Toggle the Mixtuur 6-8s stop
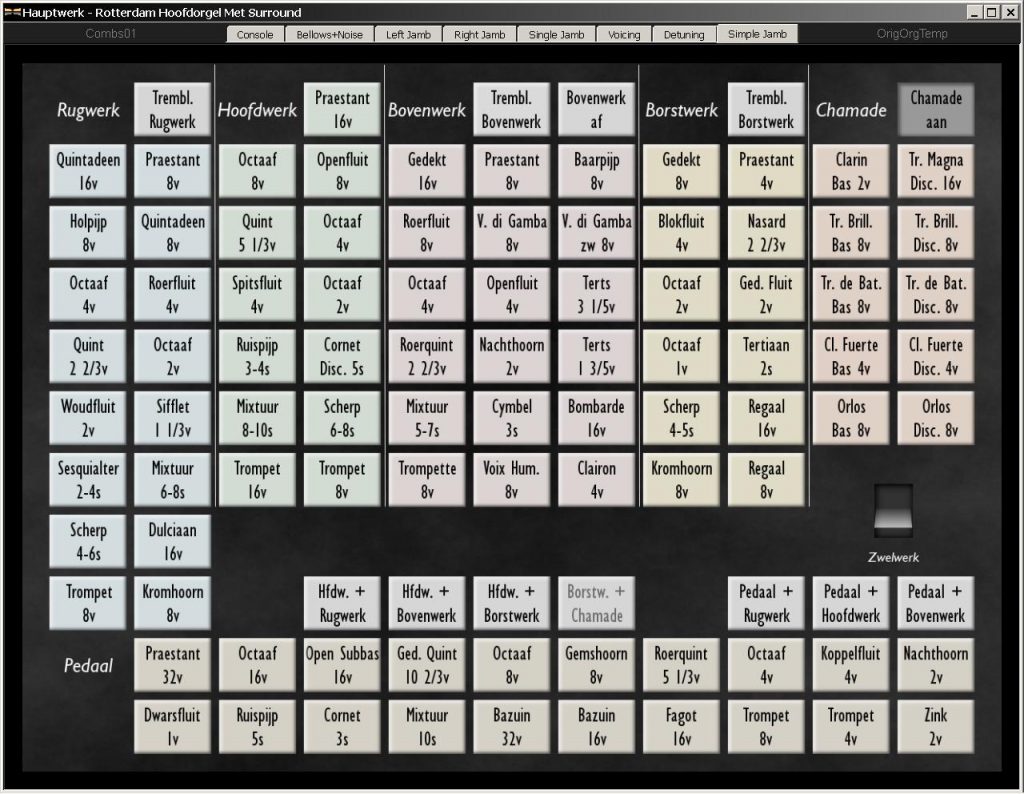Image resolution: width=1024 pixels, height=794 pixels. click(172, 479)
